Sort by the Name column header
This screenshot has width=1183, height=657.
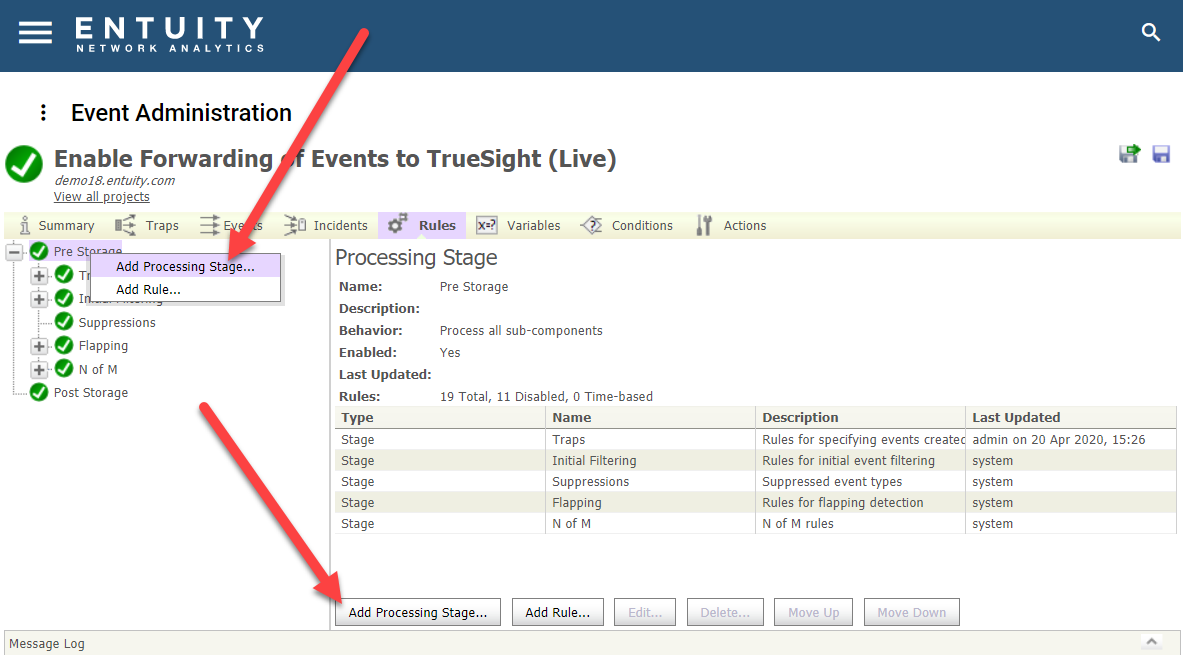(650, 417)
